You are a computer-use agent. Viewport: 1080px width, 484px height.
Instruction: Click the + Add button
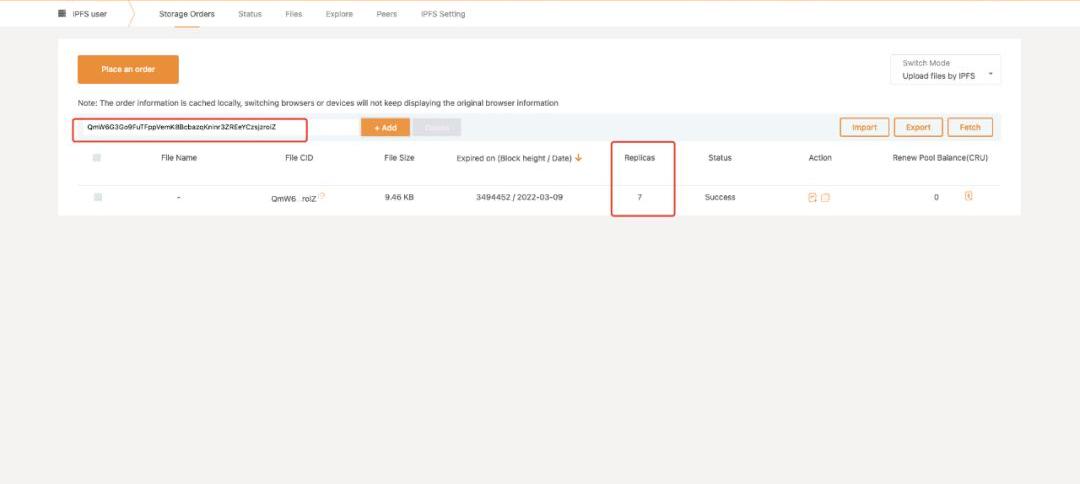(x=385, y=128)
